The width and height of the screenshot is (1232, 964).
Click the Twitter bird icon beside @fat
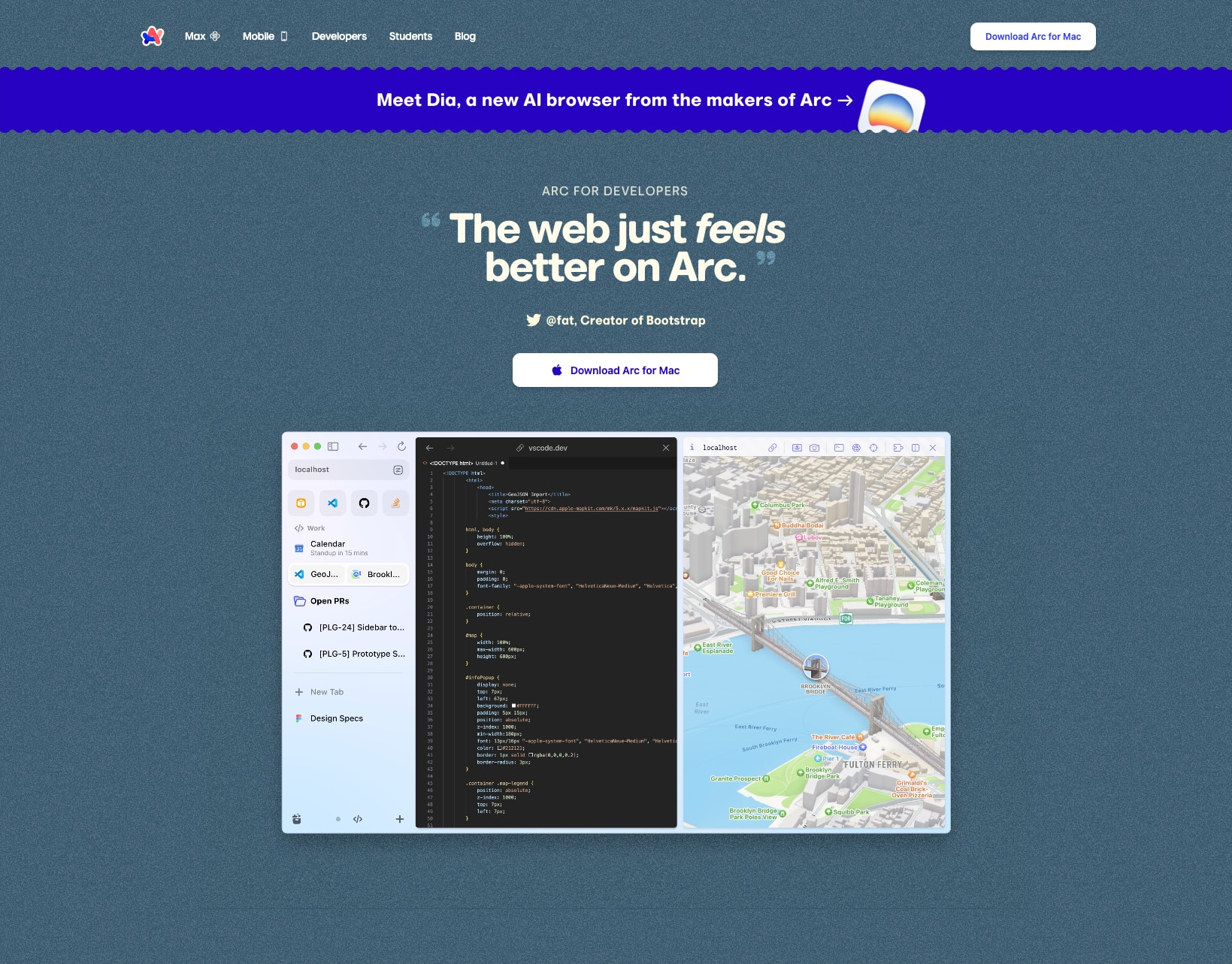(533, 320)
